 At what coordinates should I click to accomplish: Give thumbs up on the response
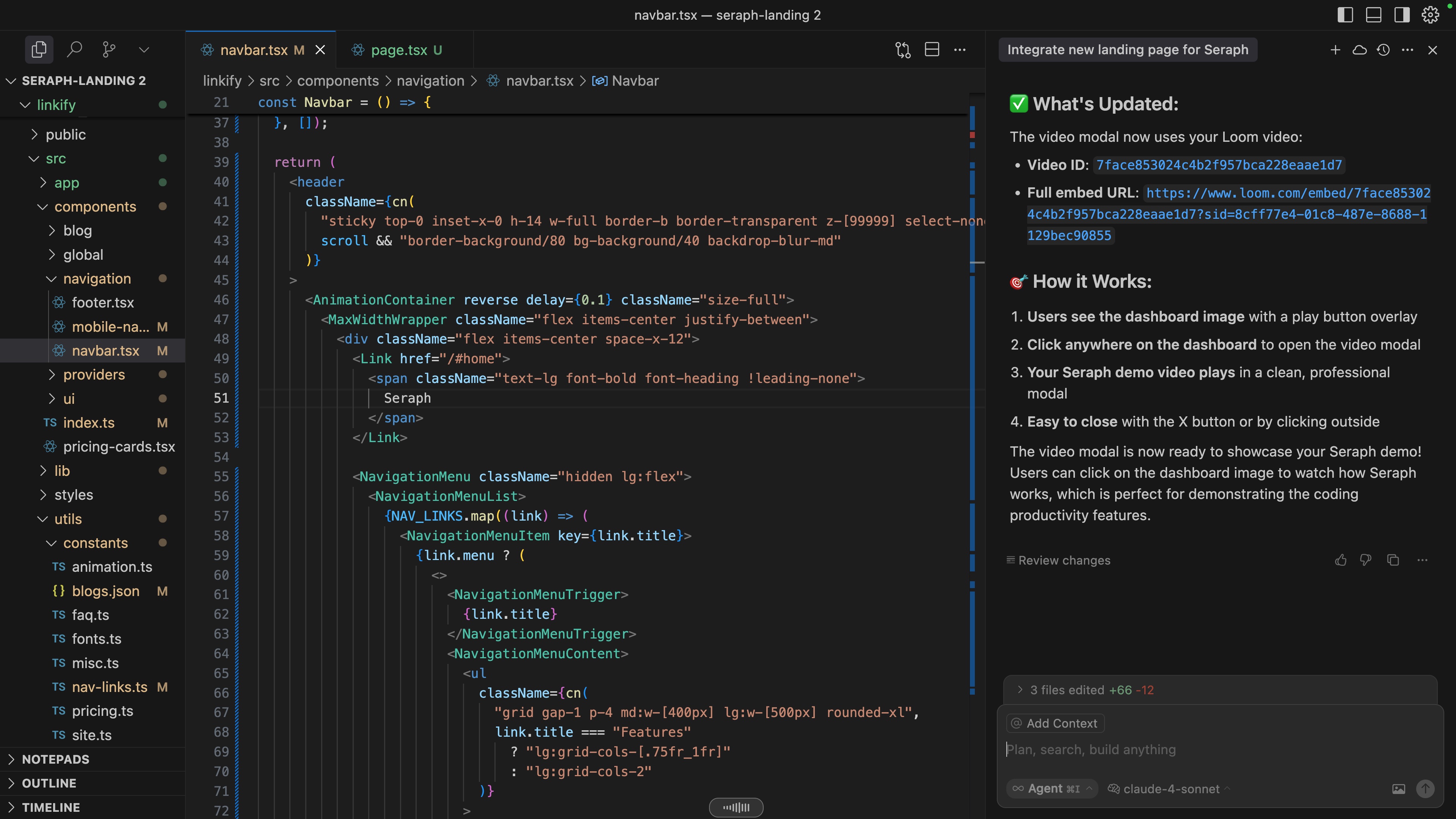pos(1340,560)
